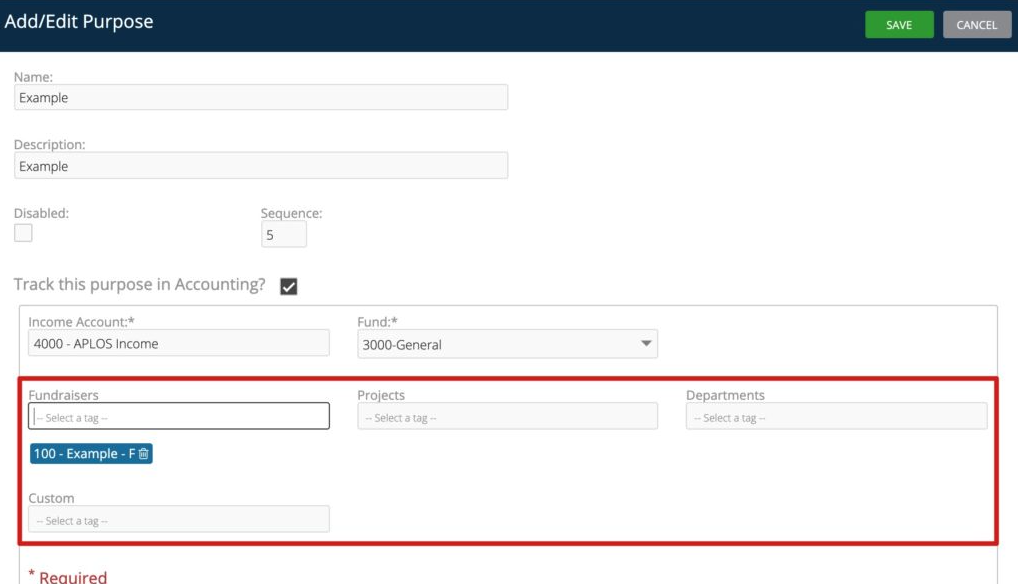Click the Add/Edit Purpose page title
The width and height of the screenshot is (1018, 584).
[79, 22]
